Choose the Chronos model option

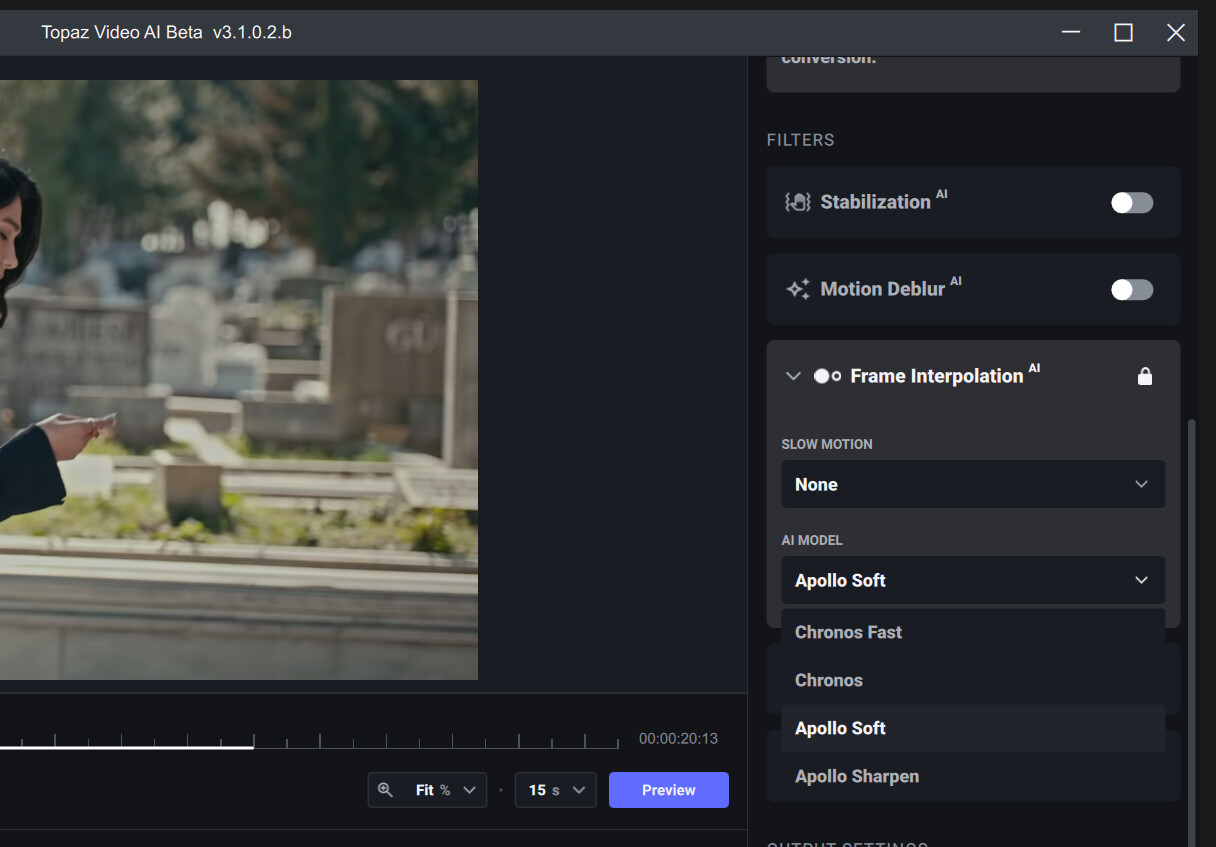[828, 680]
